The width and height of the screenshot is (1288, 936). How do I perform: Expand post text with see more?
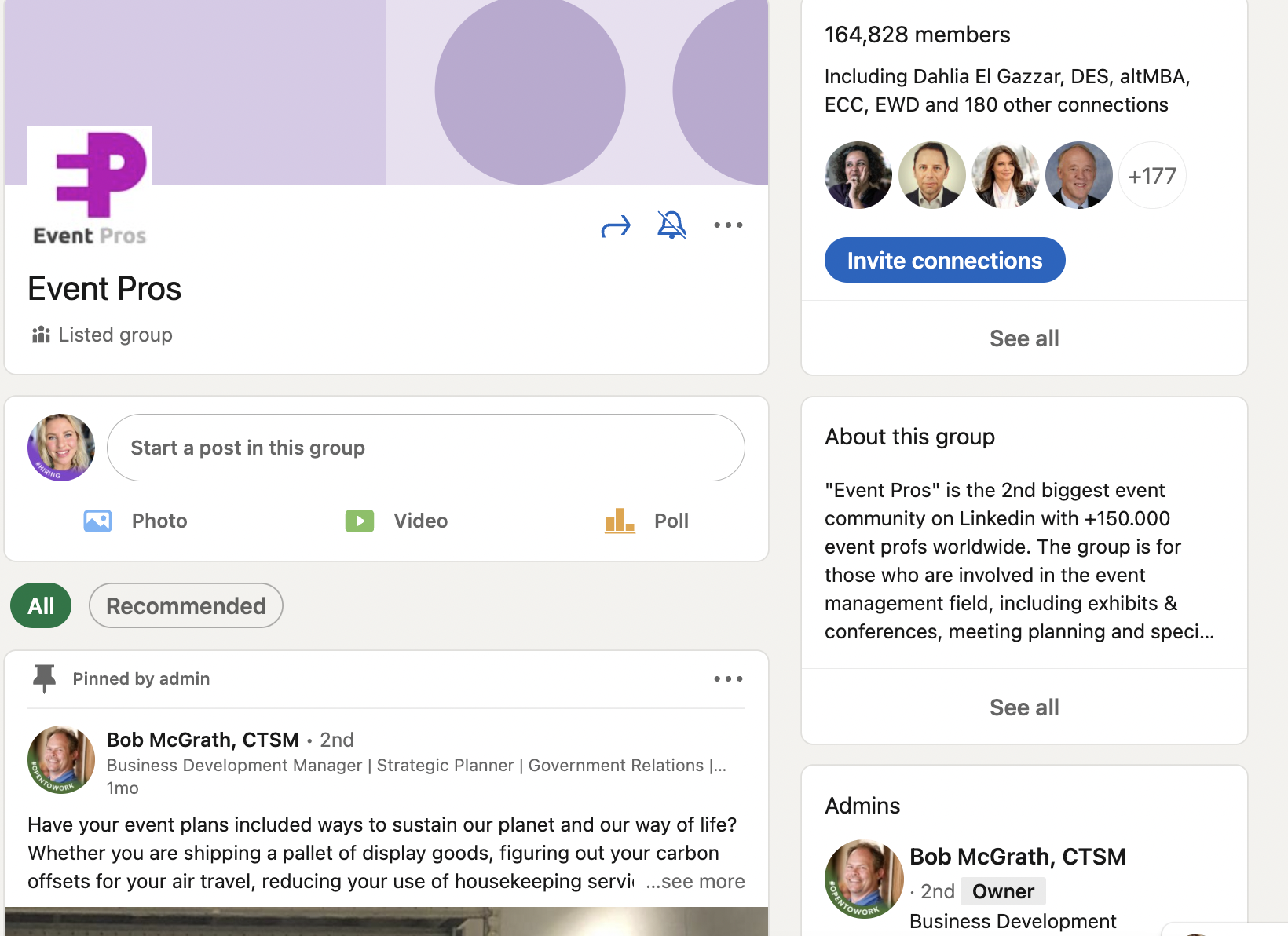[x=695, y=881]
